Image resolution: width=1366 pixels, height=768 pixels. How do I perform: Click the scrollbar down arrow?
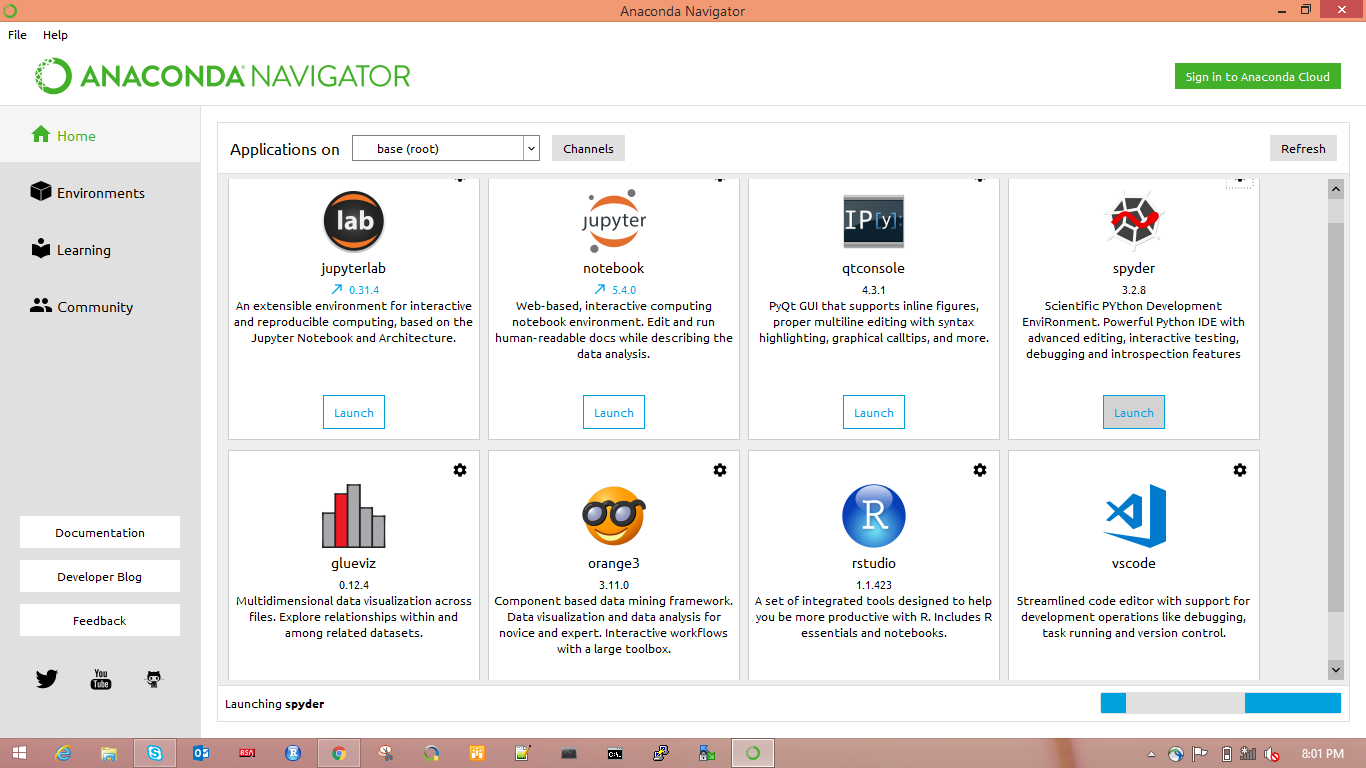pyautogui.click(x=1335, y=669)
